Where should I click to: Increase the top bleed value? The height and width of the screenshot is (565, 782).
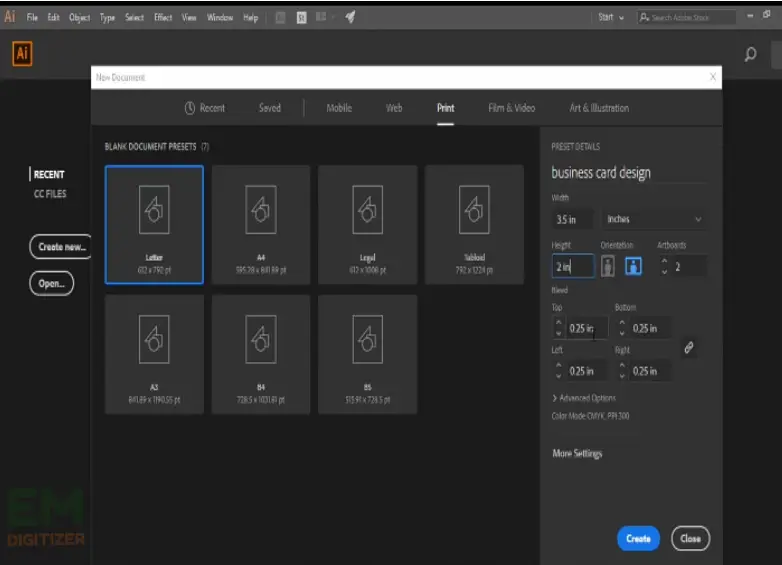pos(559,322)
